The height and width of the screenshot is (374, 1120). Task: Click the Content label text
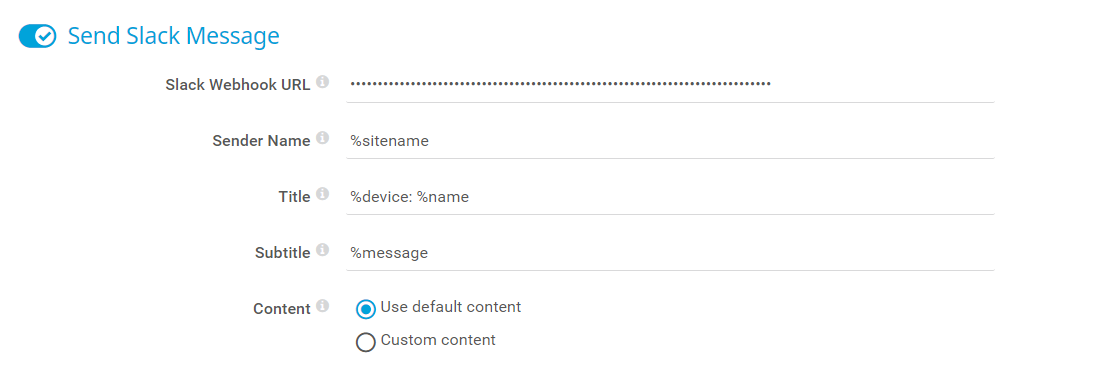(282, 309)
